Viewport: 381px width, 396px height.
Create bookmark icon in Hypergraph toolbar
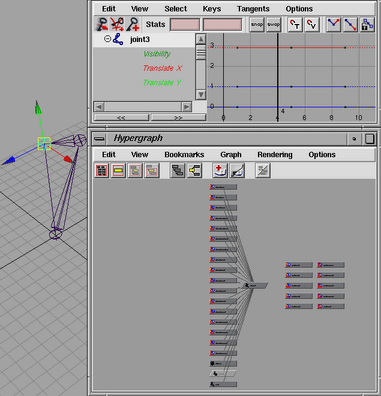(220, 171)
